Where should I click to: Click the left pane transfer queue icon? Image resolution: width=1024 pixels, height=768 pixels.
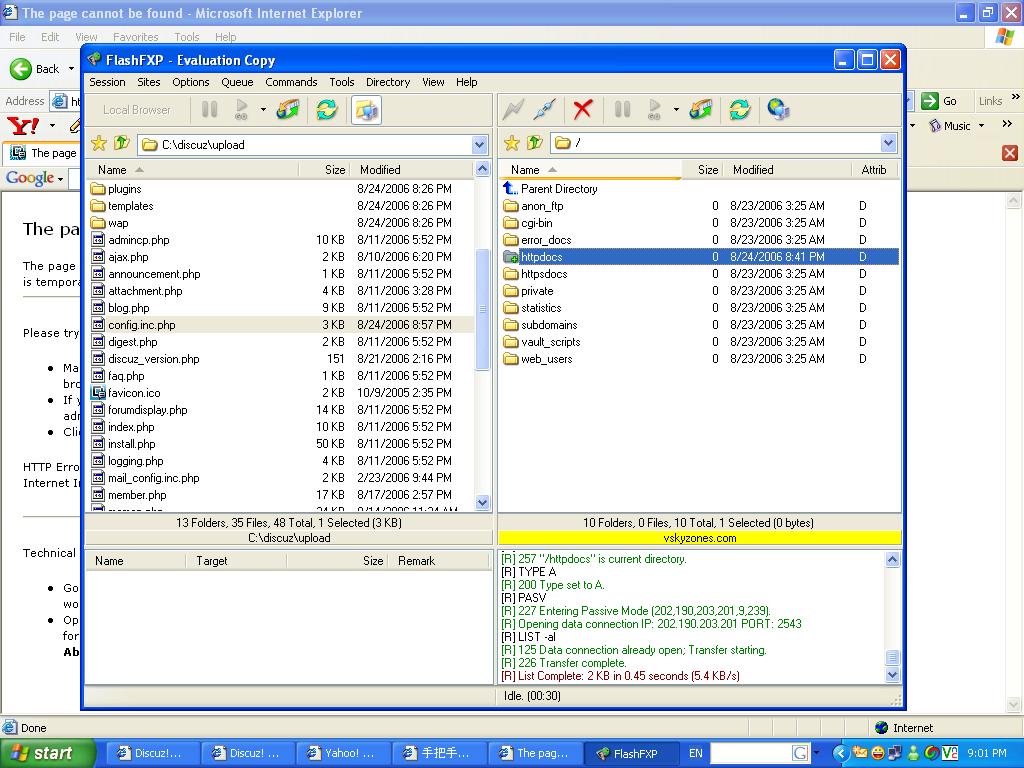pos(288,110)
